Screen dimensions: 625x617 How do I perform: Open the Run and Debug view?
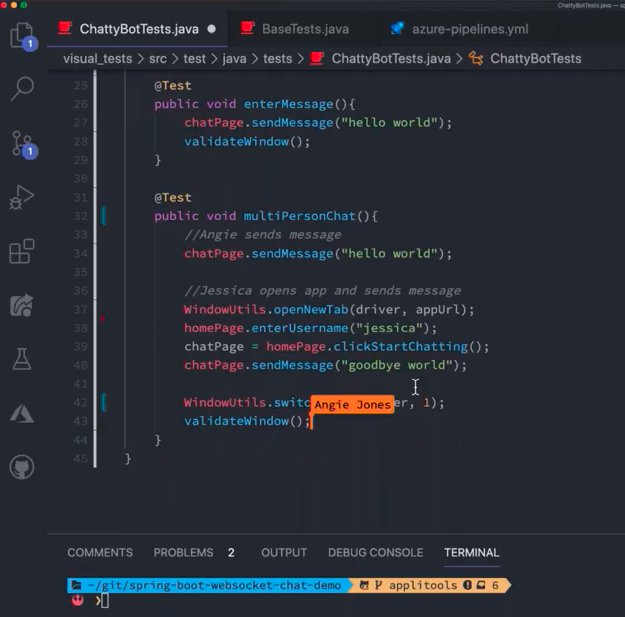[x=21, y=197]
